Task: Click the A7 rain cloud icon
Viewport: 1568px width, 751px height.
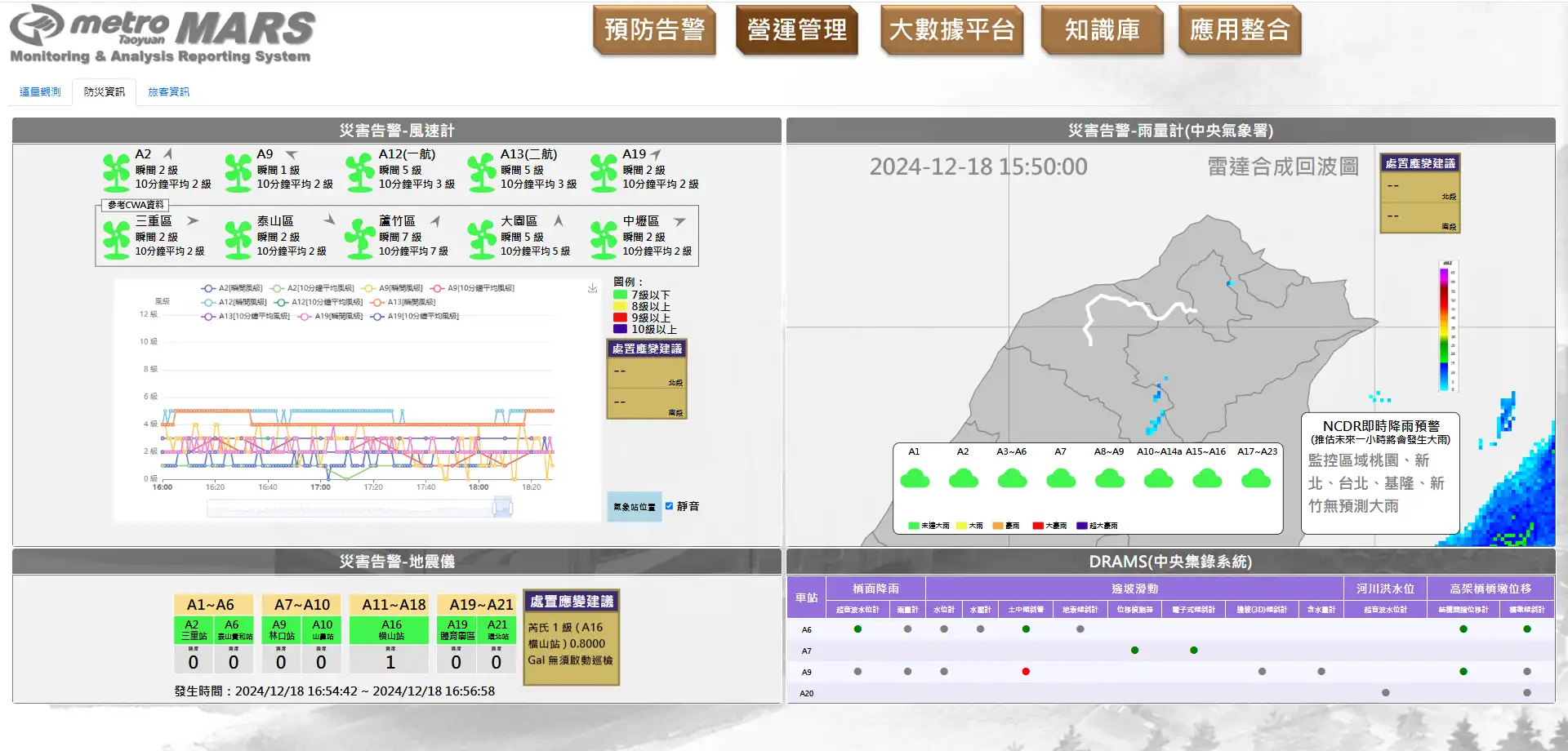Action: (1061, 478)
